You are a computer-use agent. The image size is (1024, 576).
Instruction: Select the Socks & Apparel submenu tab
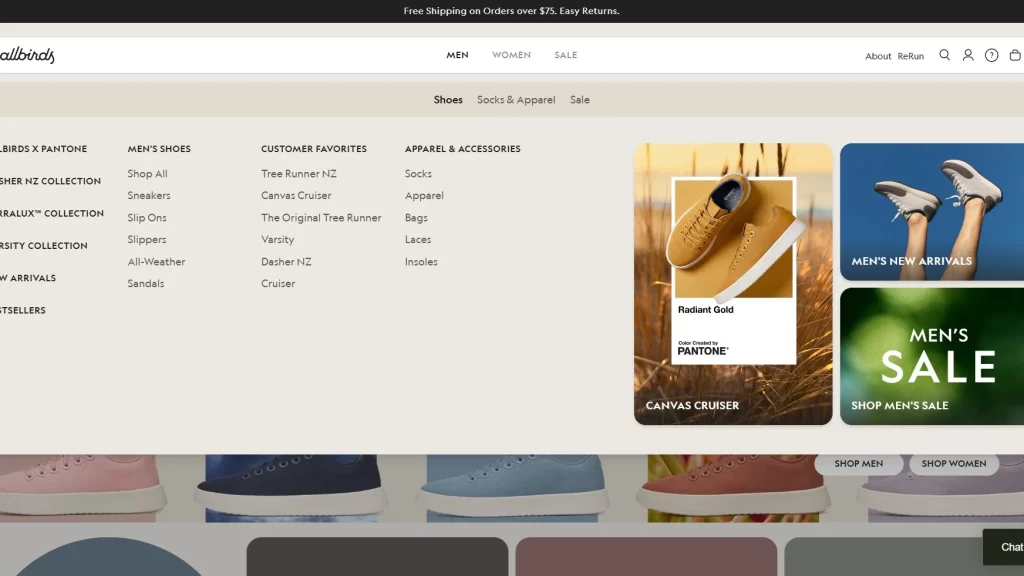tap(516, 99)
